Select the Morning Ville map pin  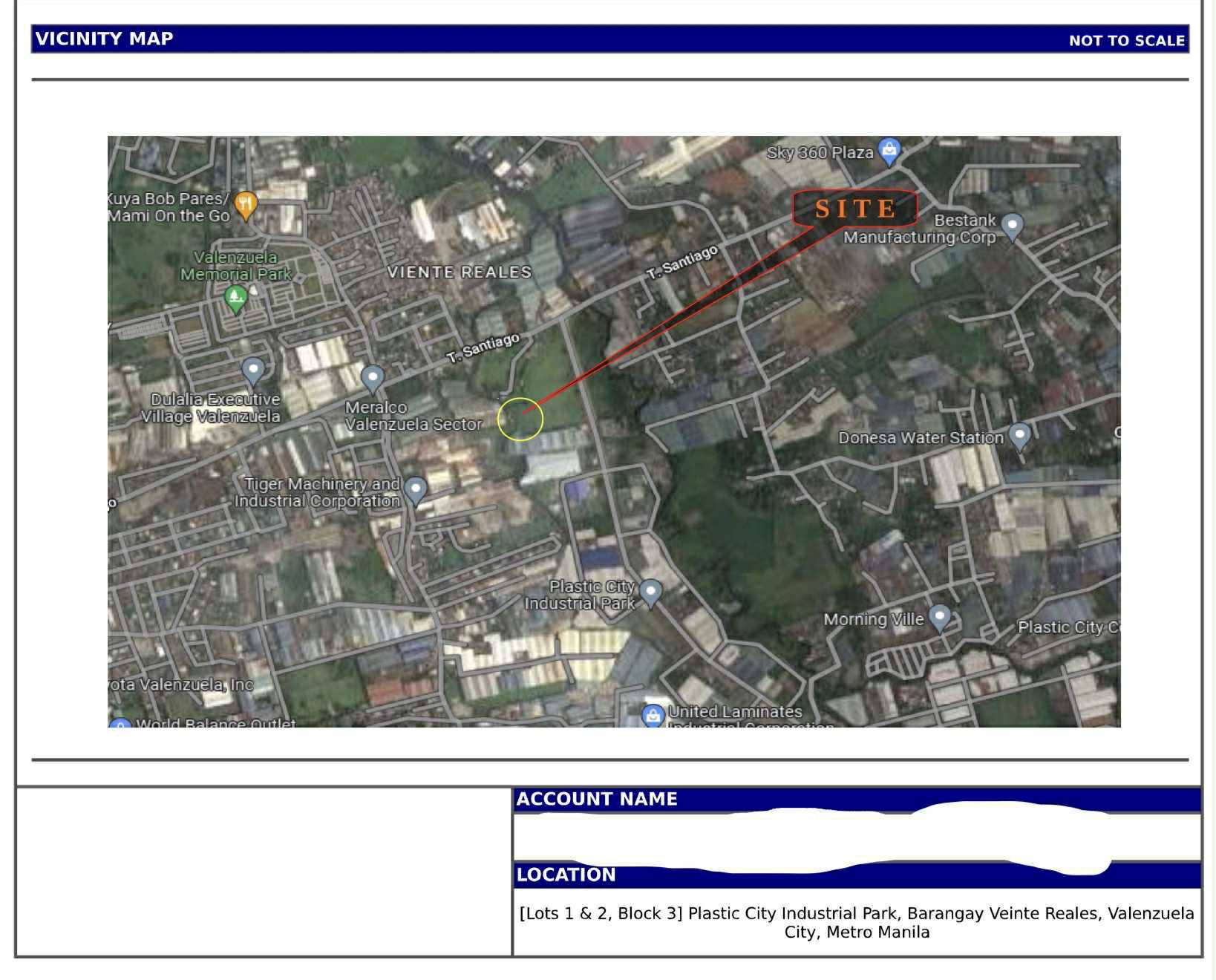[x=940, y=617]
